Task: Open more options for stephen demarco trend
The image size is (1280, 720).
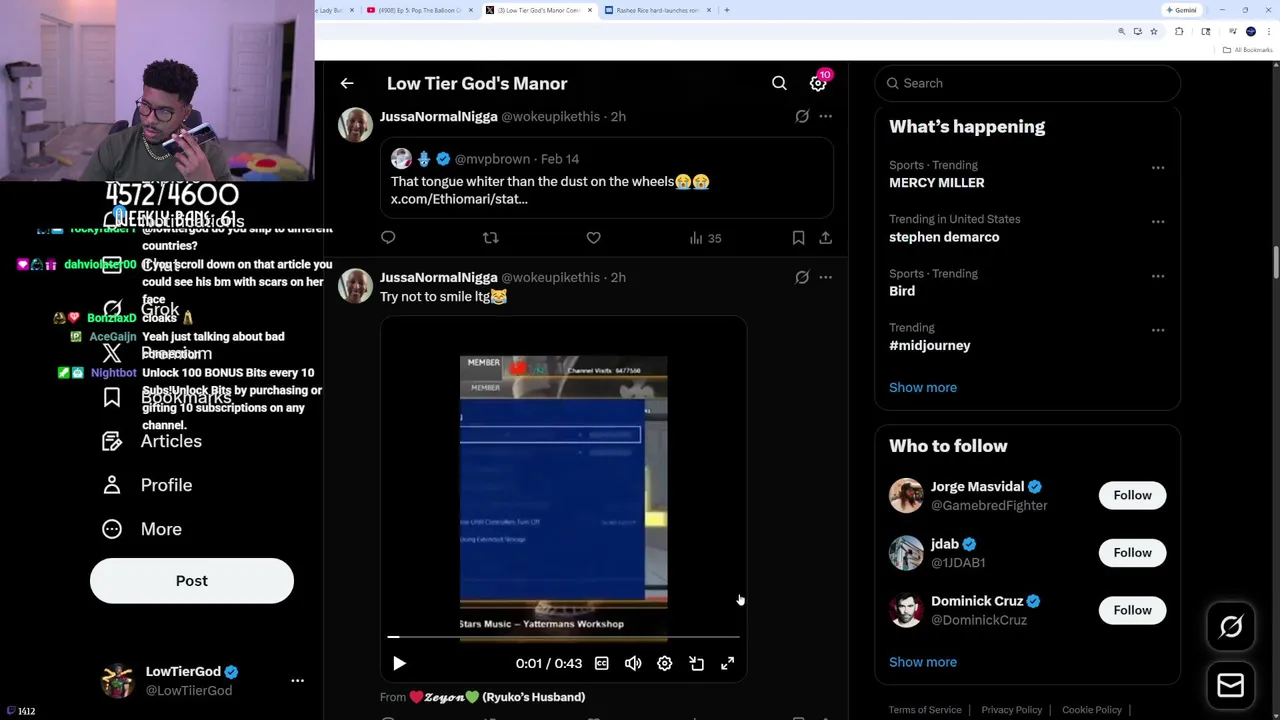Action: pos(1158,222)
